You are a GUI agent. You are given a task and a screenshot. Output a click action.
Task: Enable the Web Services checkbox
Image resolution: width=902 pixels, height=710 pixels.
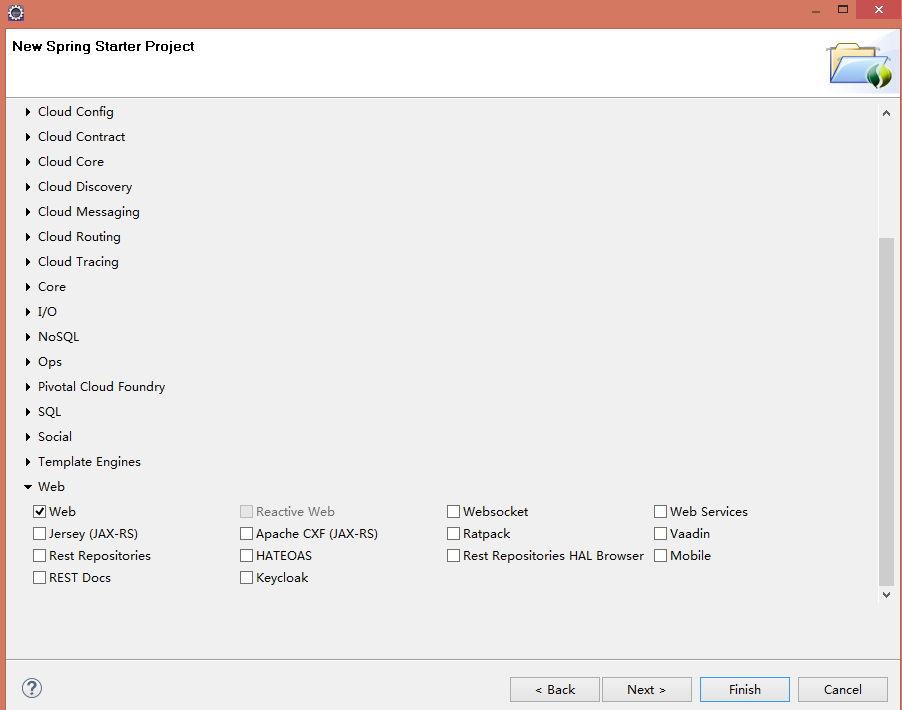(x=660, y=511)
